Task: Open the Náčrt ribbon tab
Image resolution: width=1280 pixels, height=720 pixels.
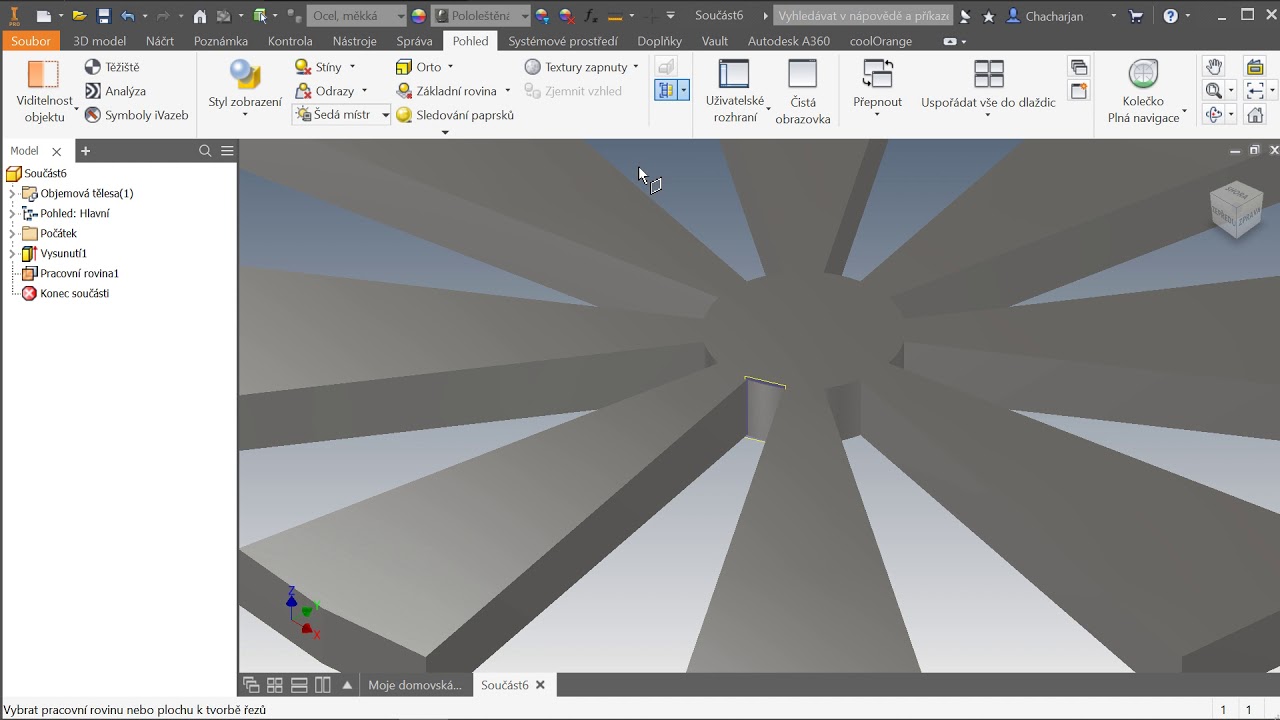Action: [160, 41]
